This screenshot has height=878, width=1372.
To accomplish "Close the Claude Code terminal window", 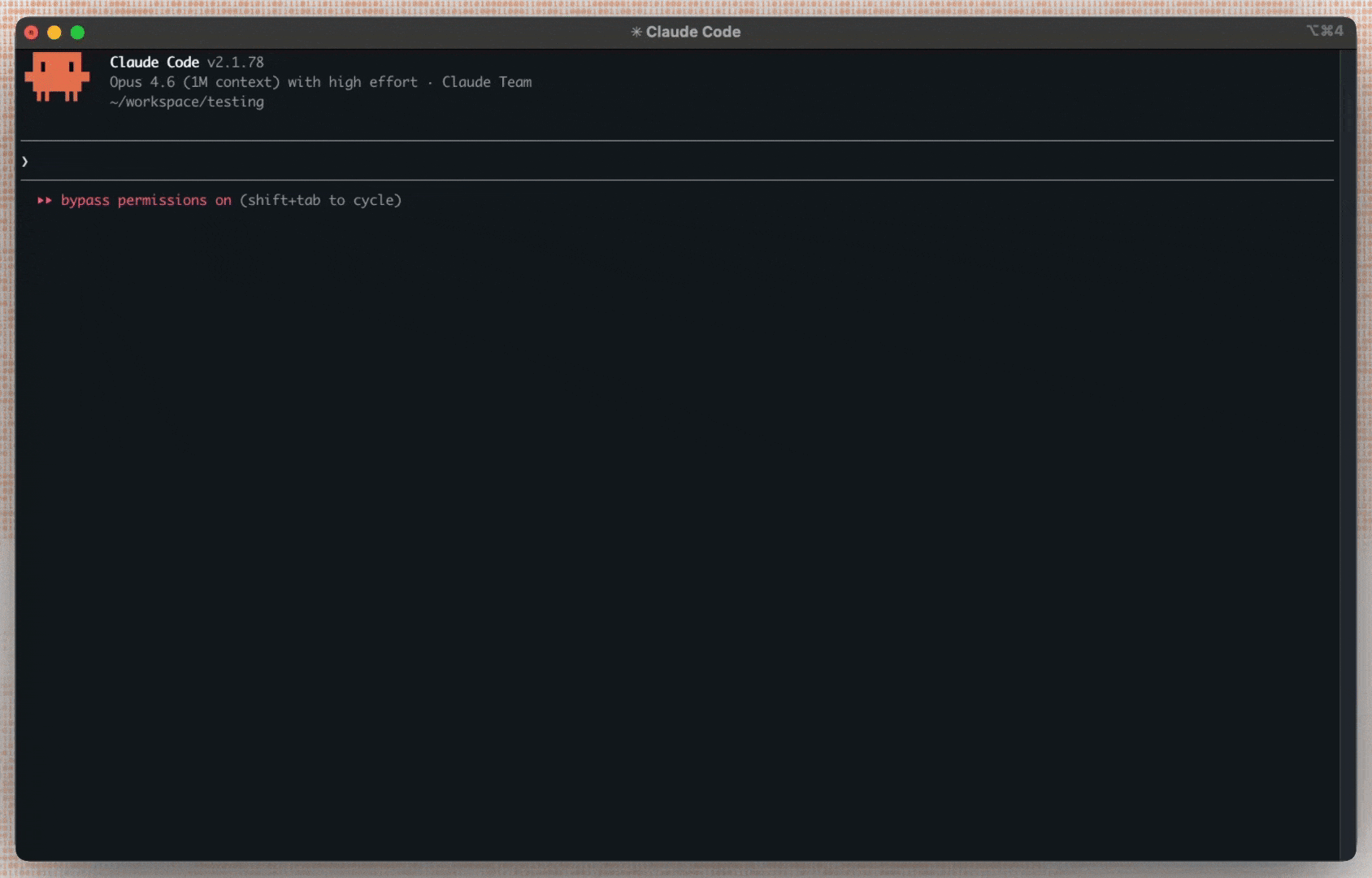I will point(32,33).
